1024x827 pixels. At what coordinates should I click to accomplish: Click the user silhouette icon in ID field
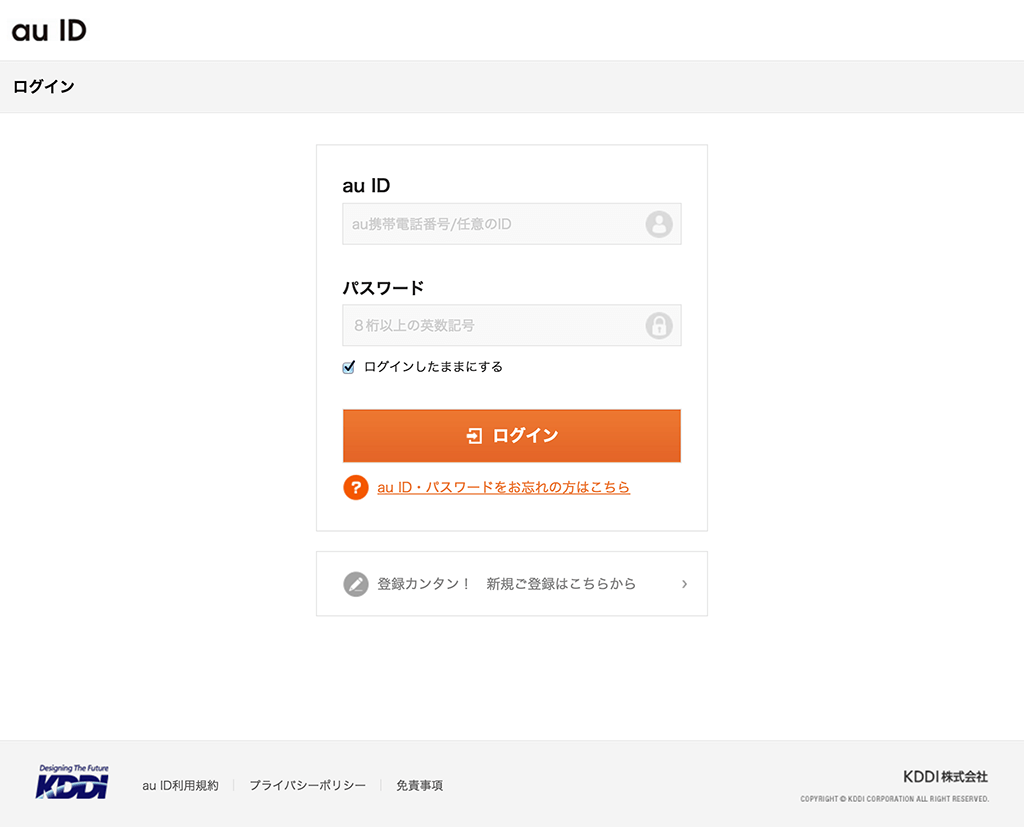coord(659,224)
